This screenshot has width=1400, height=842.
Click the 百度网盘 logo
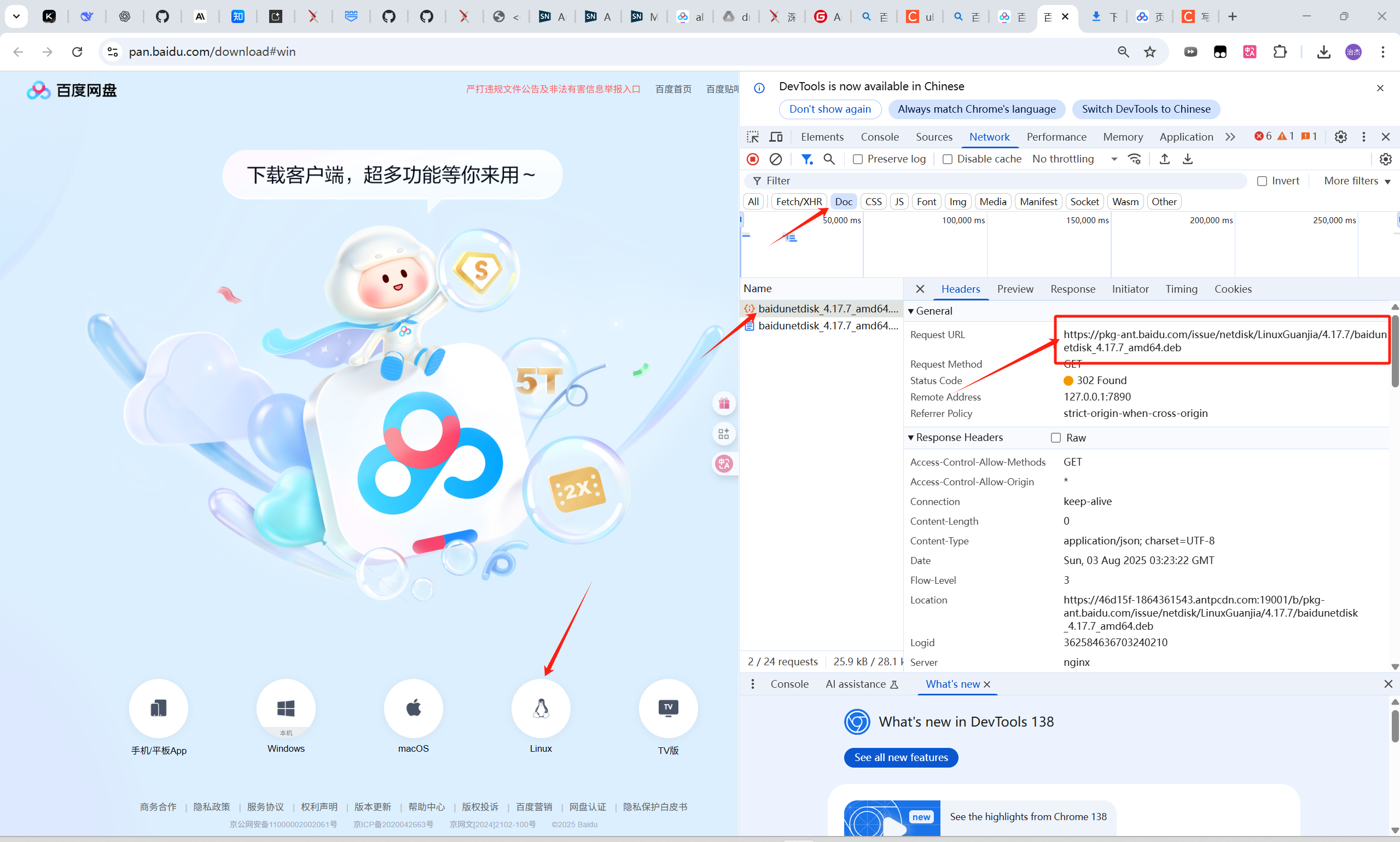pos(72,90)
